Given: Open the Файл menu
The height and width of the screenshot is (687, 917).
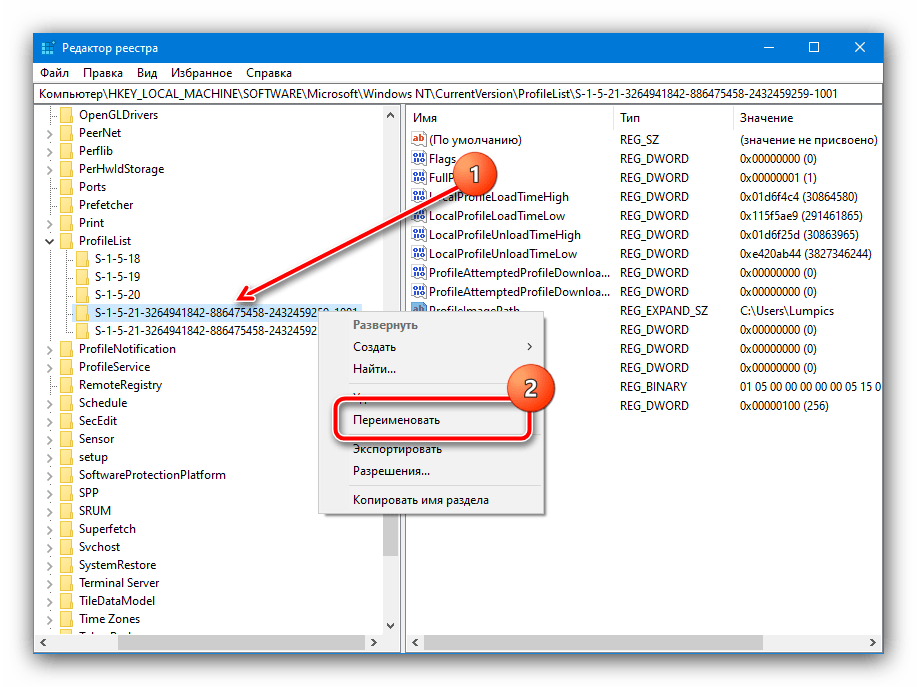Looking at the screenshot, I should click(x=54, y=73).
